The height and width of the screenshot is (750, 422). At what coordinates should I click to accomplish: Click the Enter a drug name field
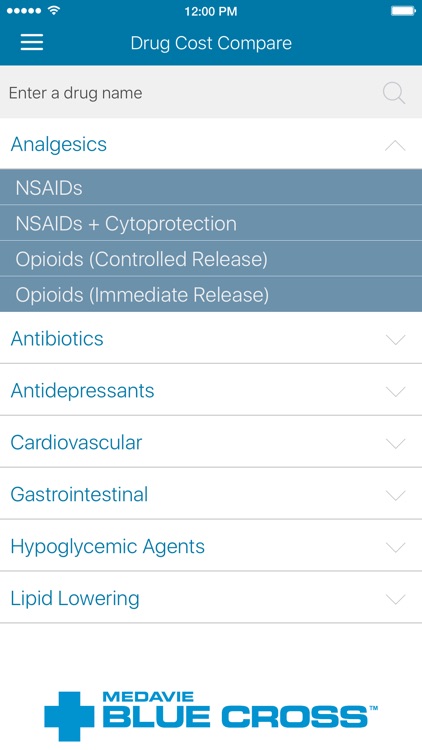[x=211, y=92]
